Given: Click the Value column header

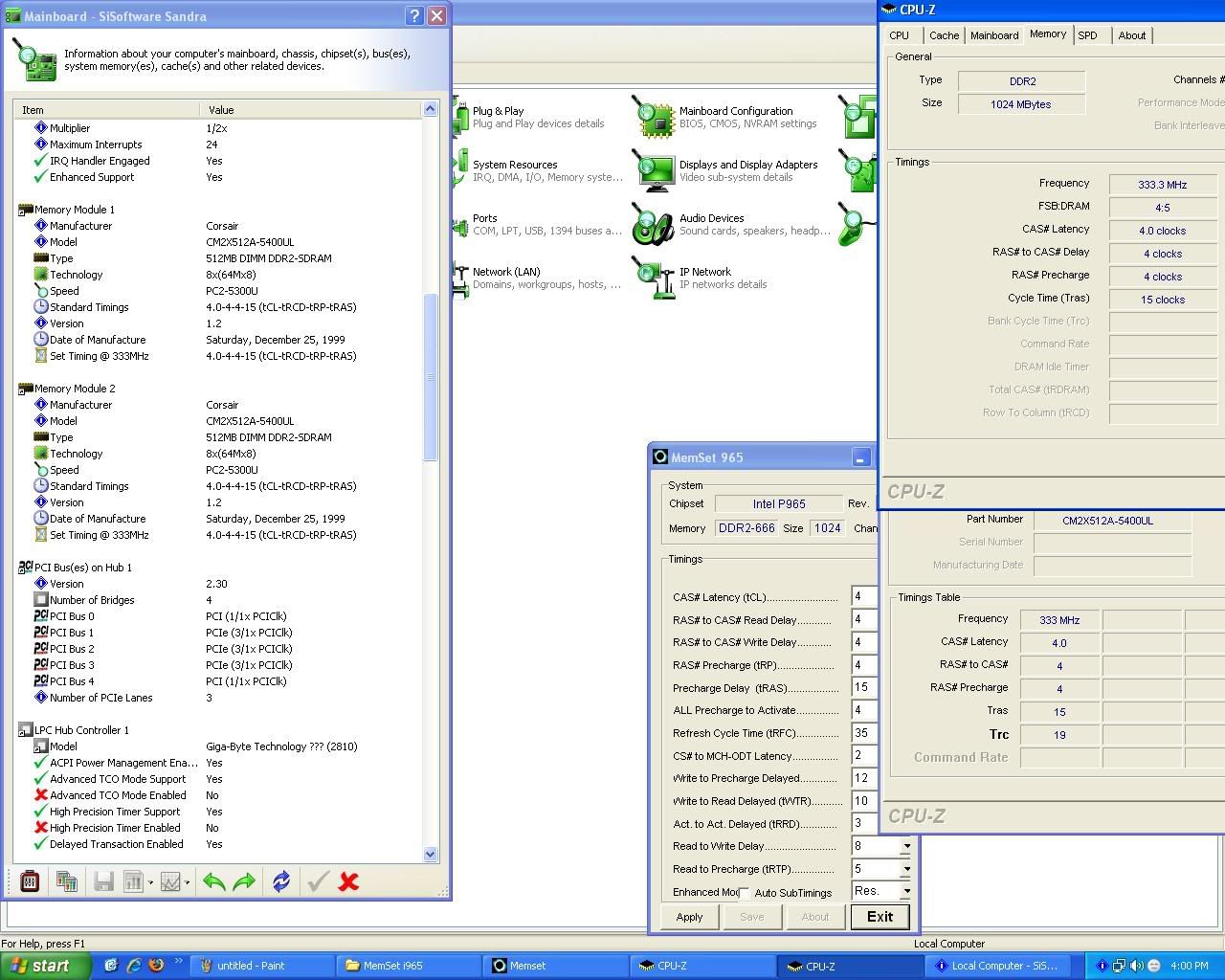Looking at the screenshot, I should (x=310, y=110).
